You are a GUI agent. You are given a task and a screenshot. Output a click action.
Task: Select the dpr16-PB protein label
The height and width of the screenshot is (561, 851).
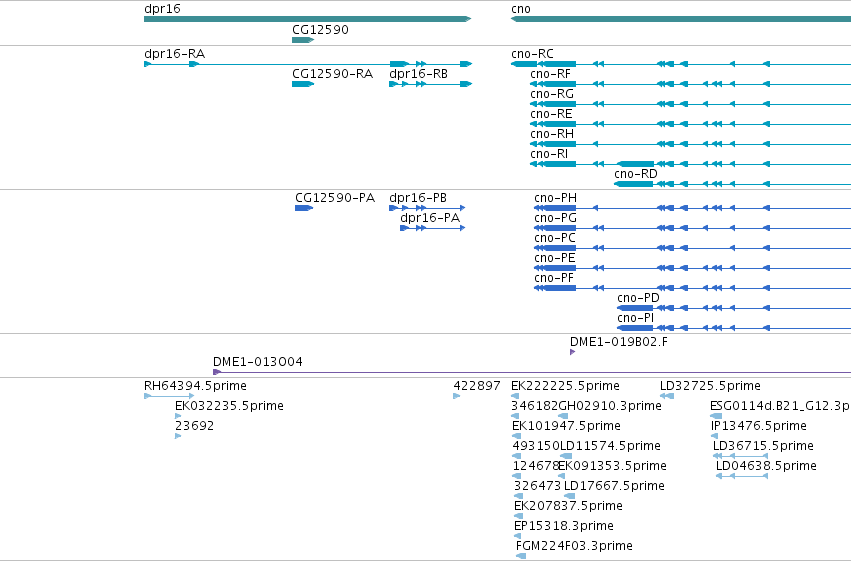pyautogui.click(x=418, y=198)
